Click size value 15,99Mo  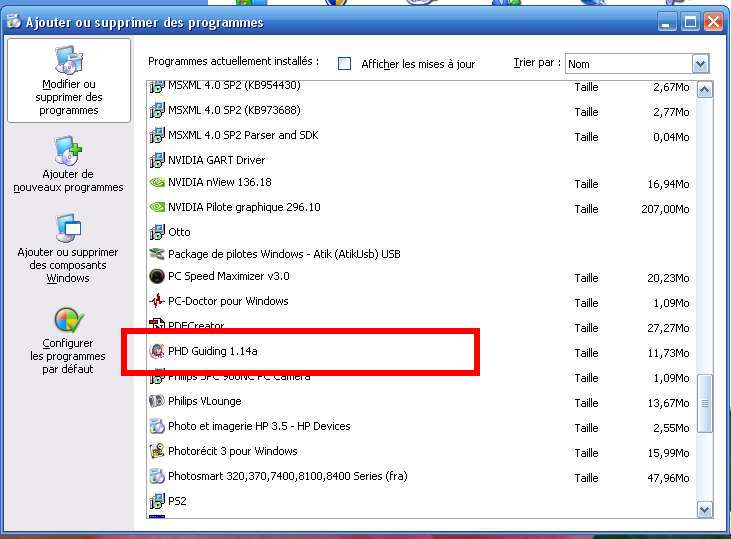tap(668, 453)
